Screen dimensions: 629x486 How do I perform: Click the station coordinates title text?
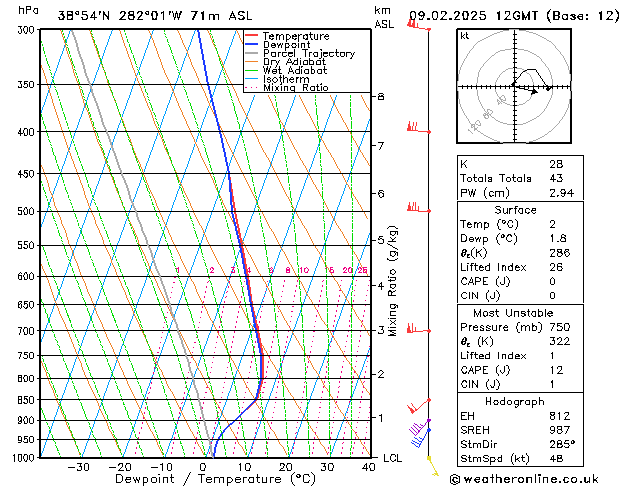pyautogui.click(x=155, y=16)
